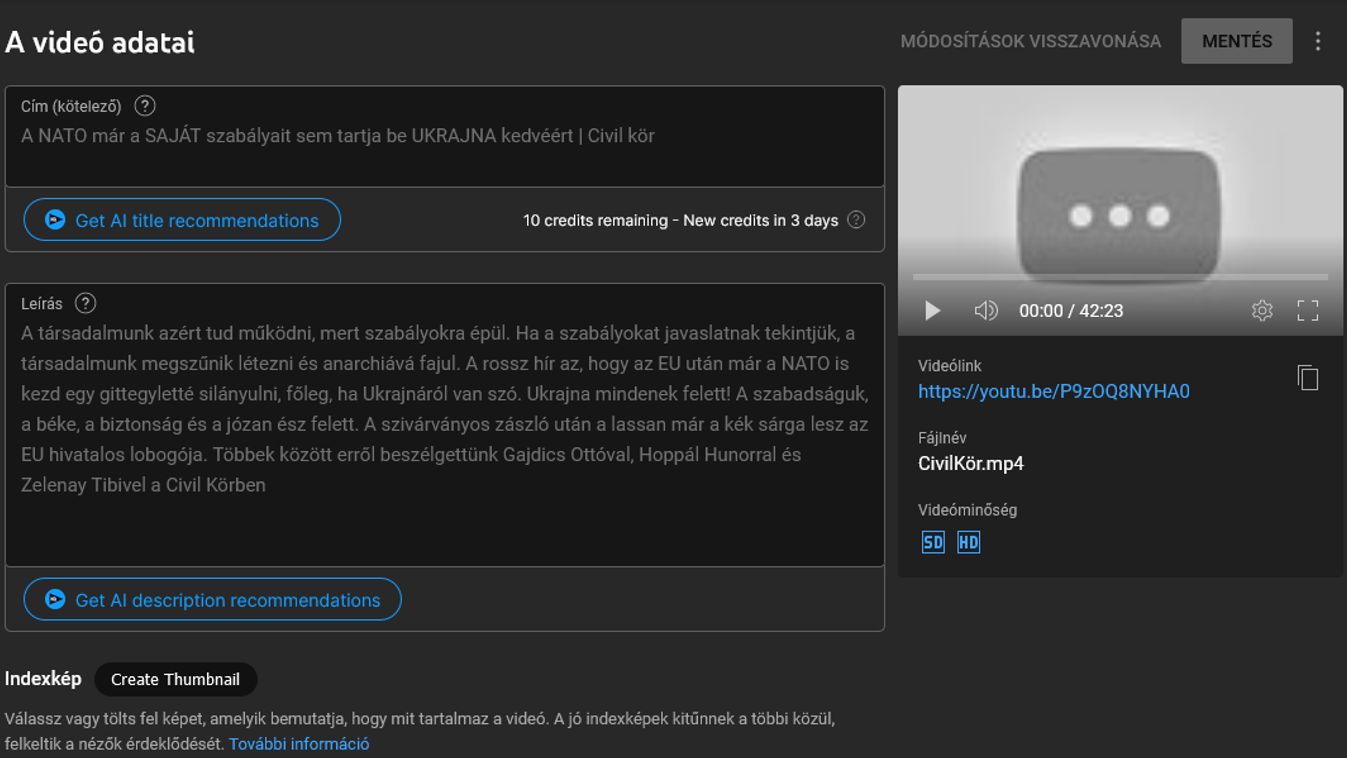1347x758 pixels.
Task: Click the help icon next to Cím
Action: coord(145,106)
